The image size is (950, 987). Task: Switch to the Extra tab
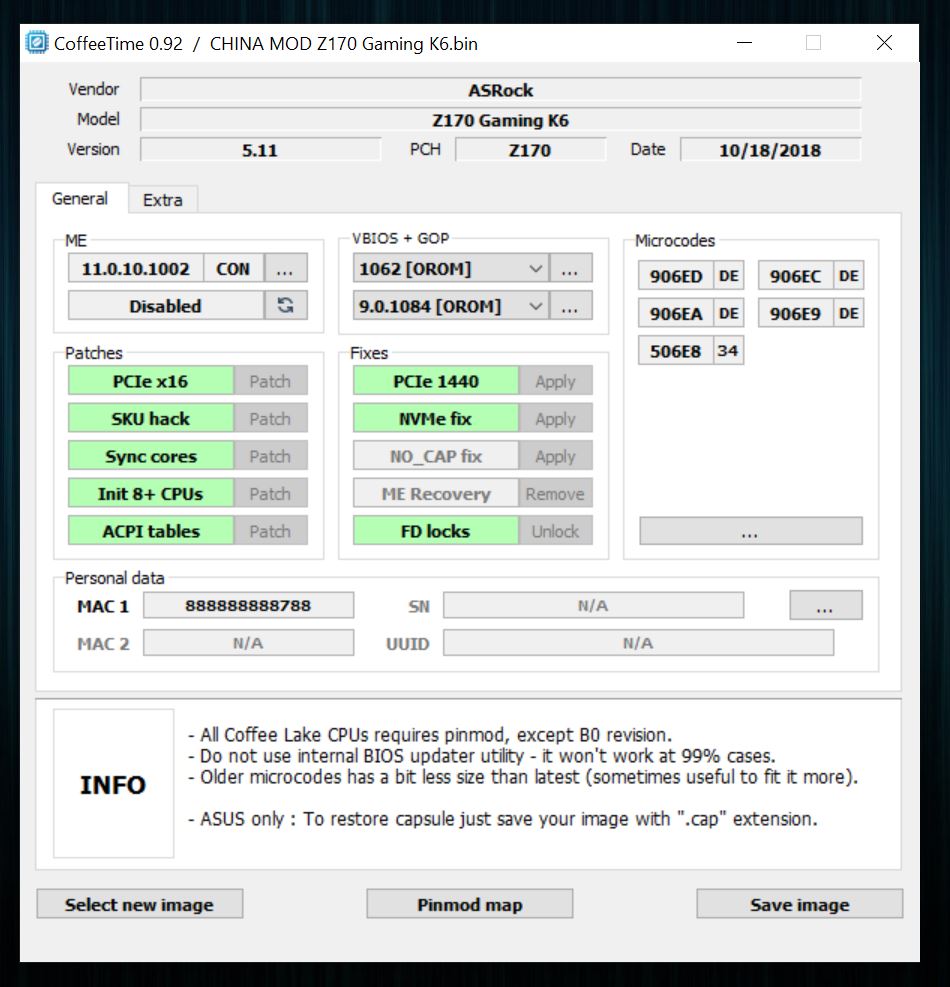coord(162,200)
